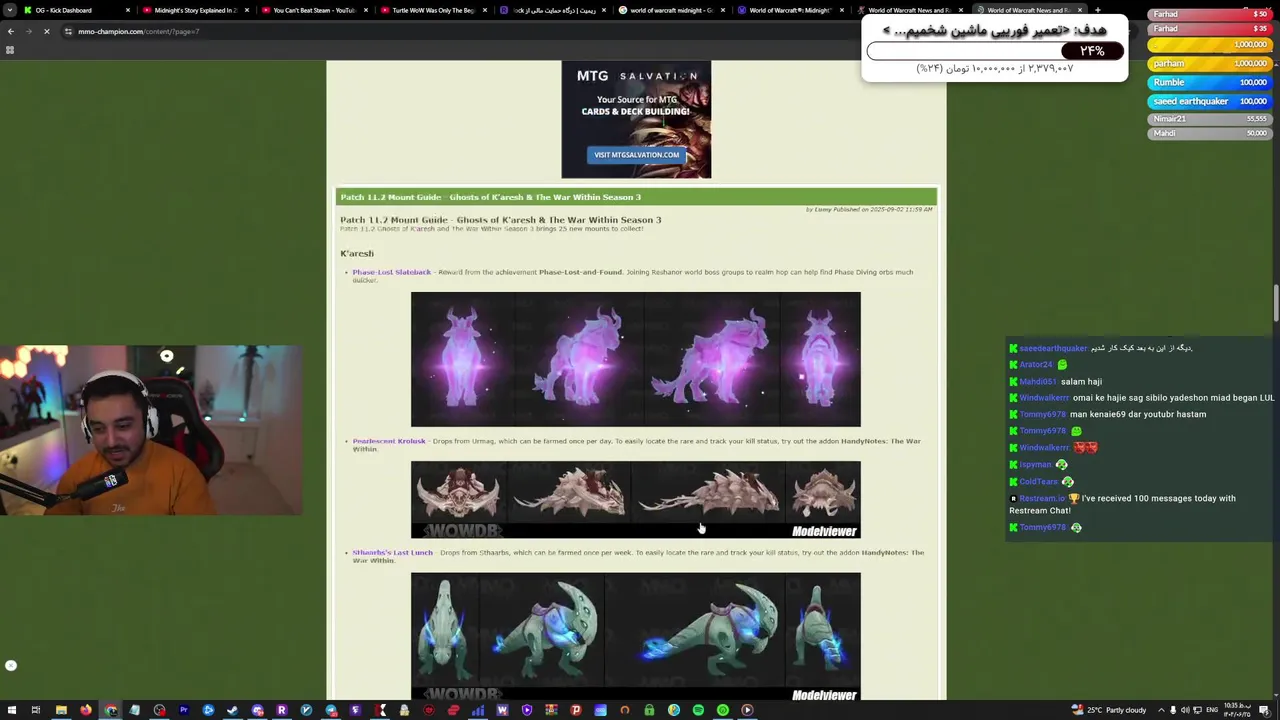Open Telegram from the taskbar
1280x720 pixels.
tap(331, 710)
